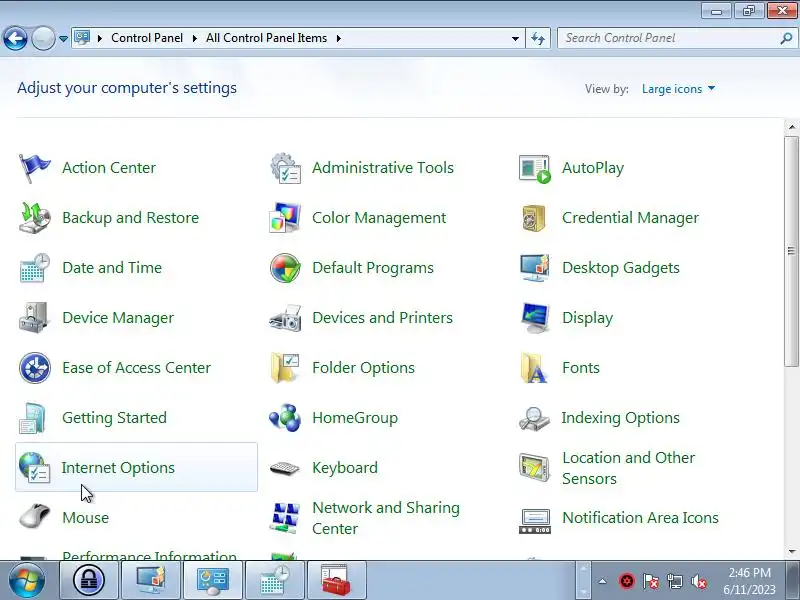Viewport: 800px width, 600px height.
Task: Open the Network and Sharing Center link
Action: (x=386, y=518)
